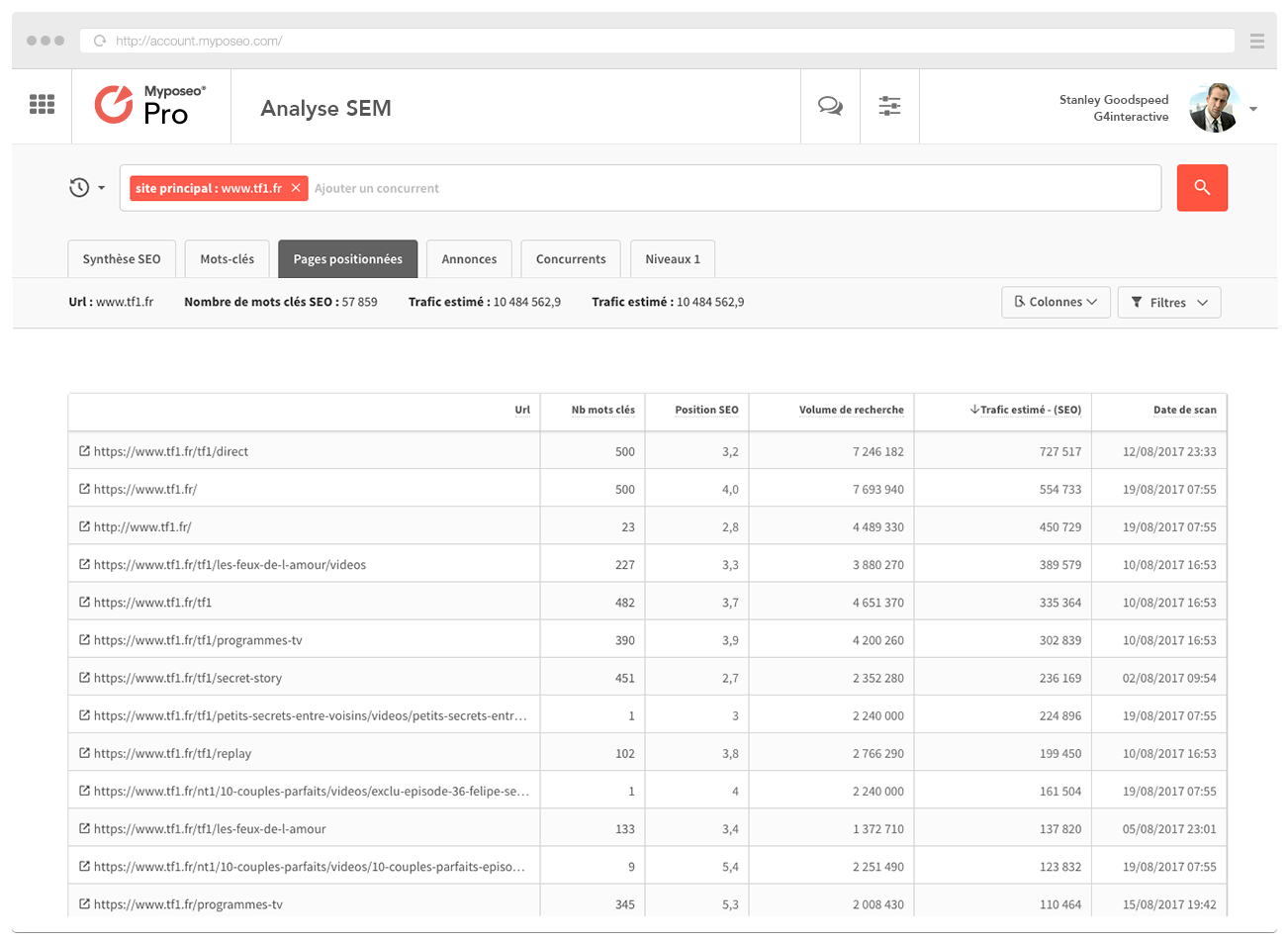Image resolution: width=1288 pixels, height=942 pixels.
Task: Open the les-feux-de-l-amour/videos URL
Action: coord(230,565)
